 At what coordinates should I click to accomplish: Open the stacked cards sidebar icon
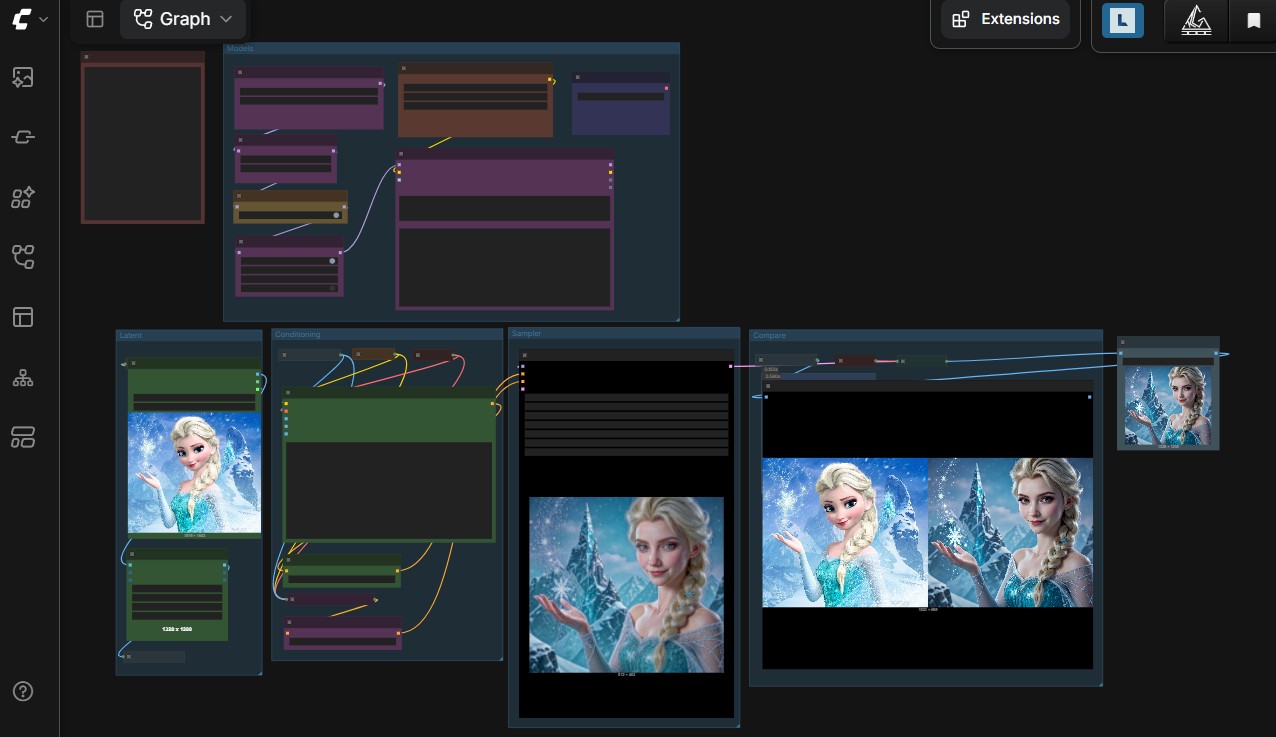(x=23, y=436)
